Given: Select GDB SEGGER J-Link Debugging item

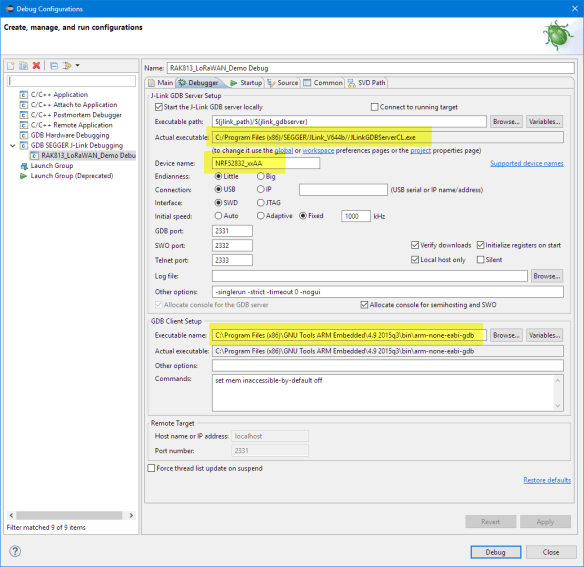Looking at the screenshot, I should (76, 145).
